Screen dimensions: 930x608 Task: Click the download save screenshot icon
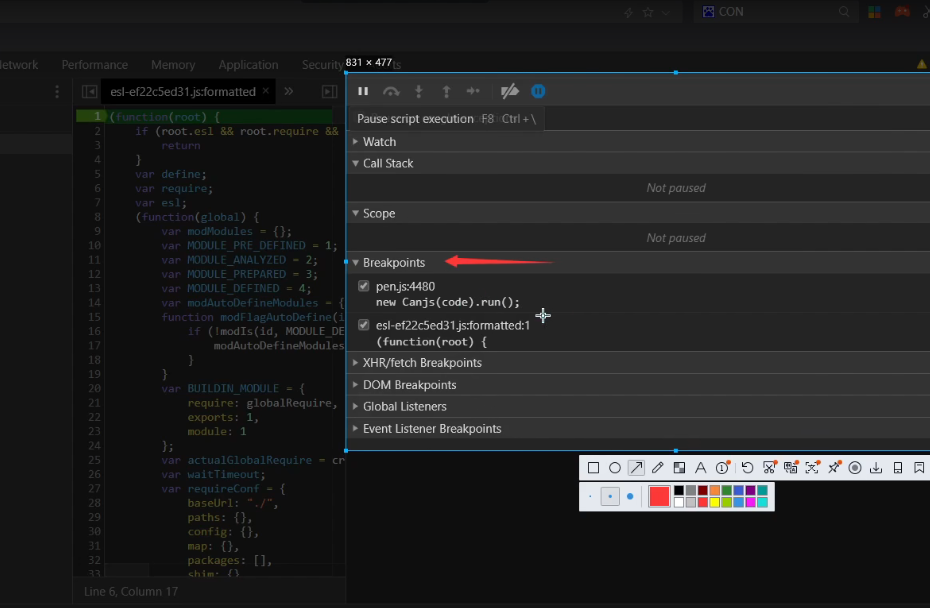(x=876, y=468)
